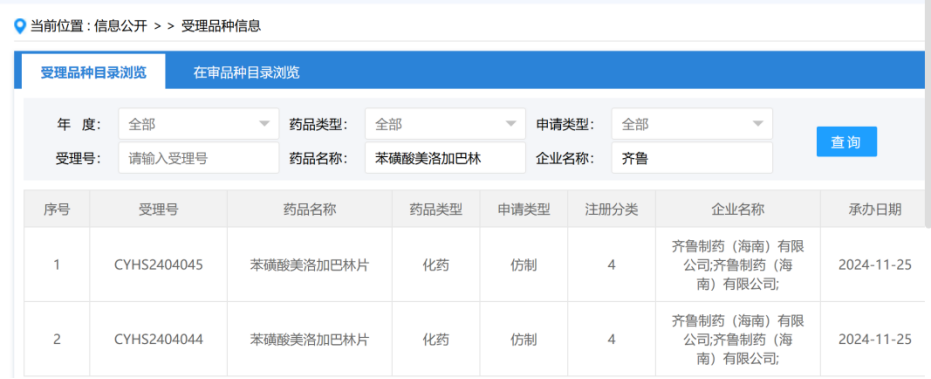Screen dimensions: 931x379
Task: Click serial number 1 cell
Action: (57, 265)
